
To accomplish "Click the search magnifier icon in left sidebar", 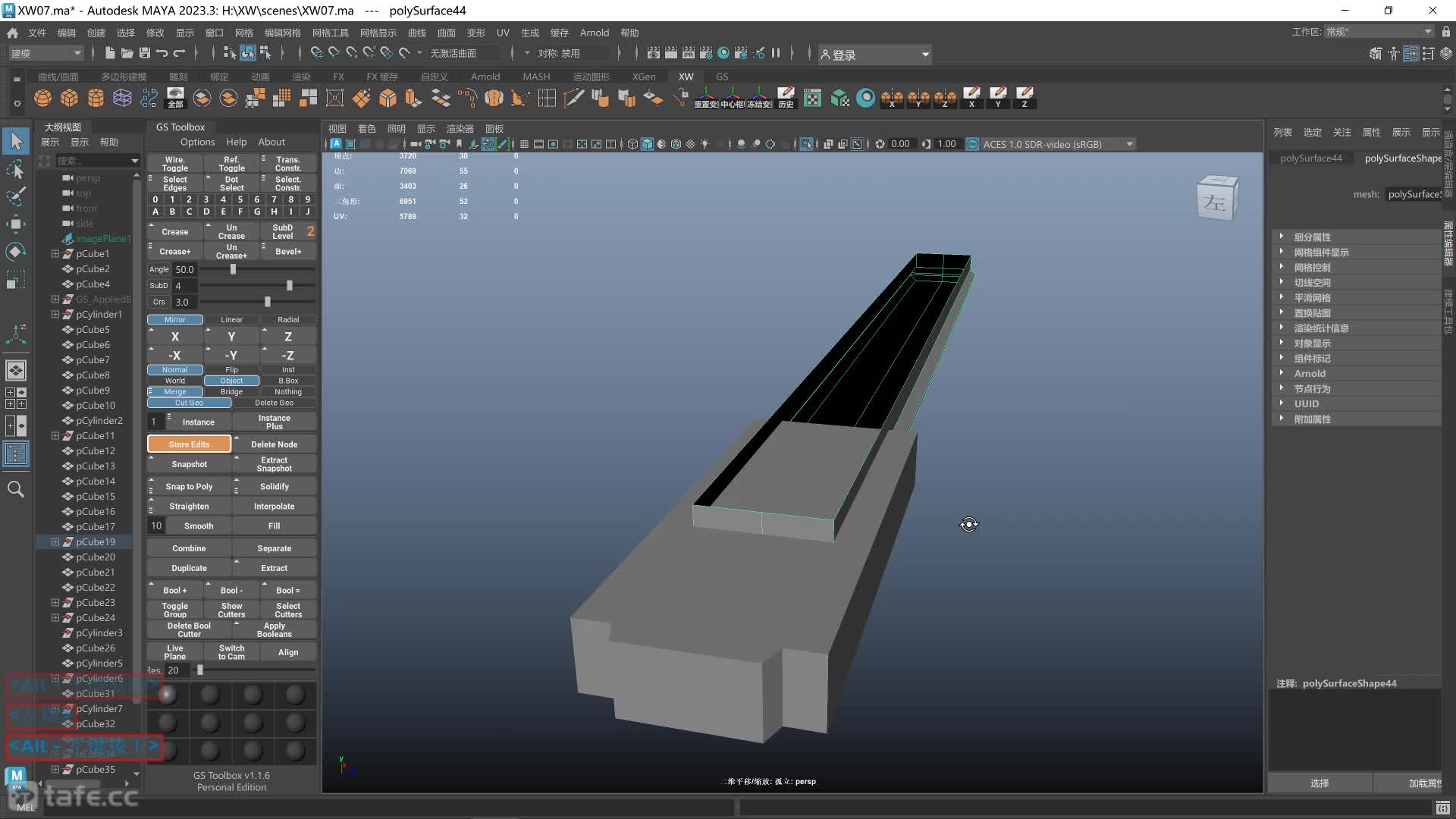I will (x=16, y=489).
